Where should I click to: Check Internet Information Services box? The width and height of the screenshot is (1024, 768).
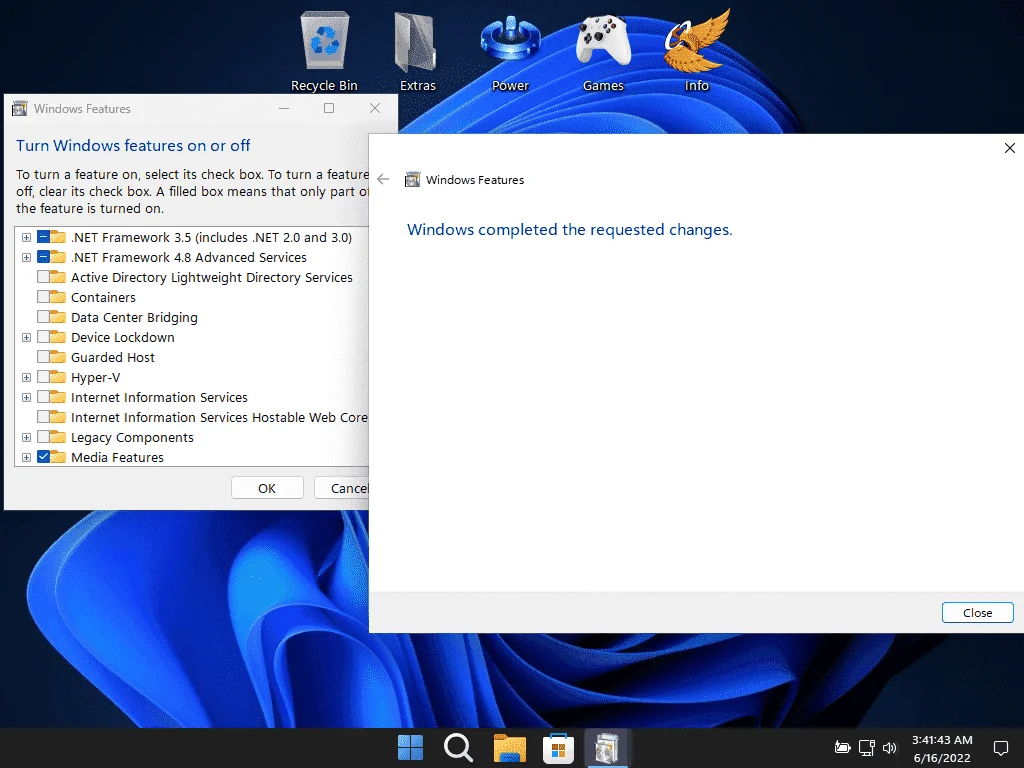click(44, 397)
